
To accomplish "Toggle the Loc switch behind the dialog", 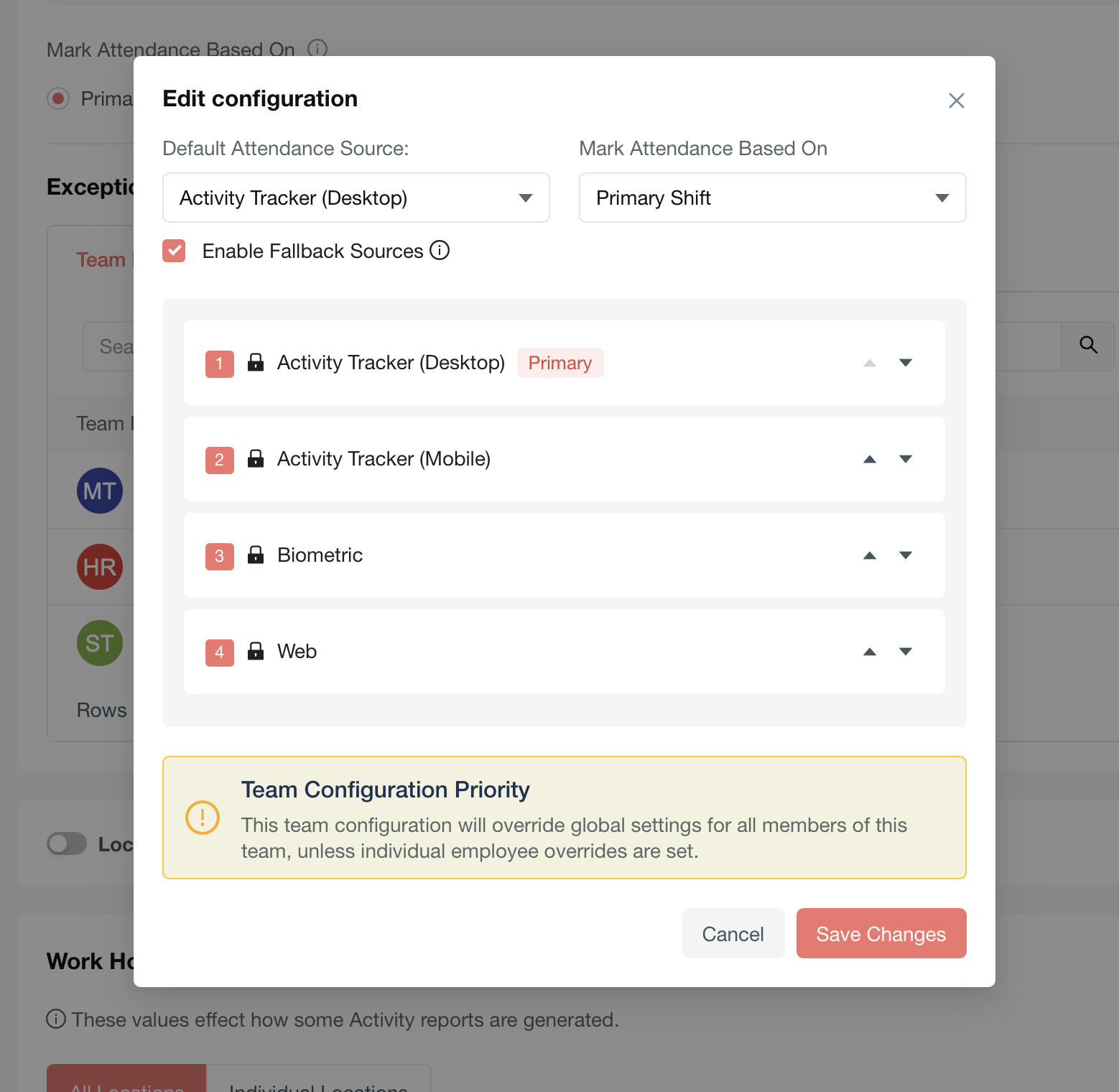I will (x=67, y=844).
